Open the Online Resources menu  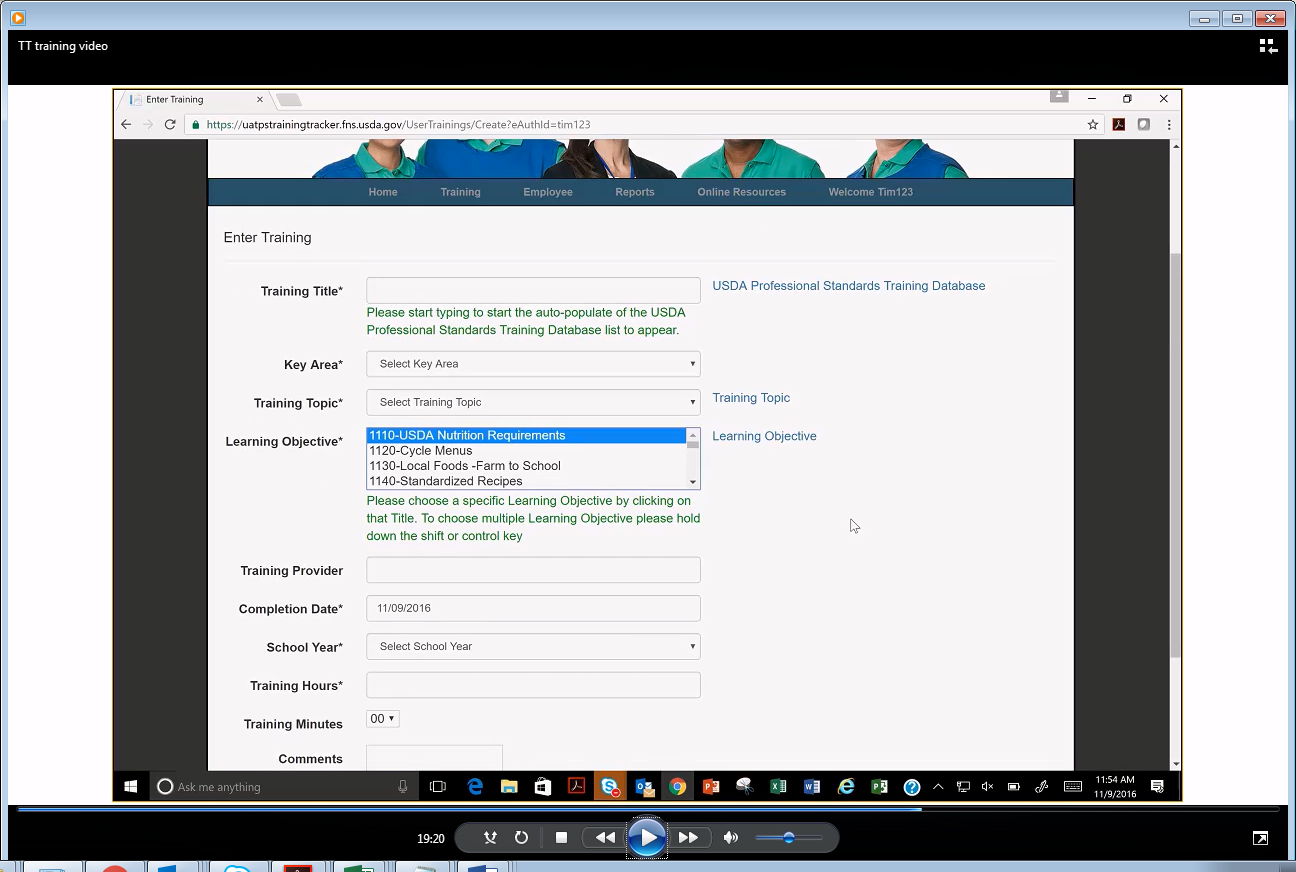[742, 192]
